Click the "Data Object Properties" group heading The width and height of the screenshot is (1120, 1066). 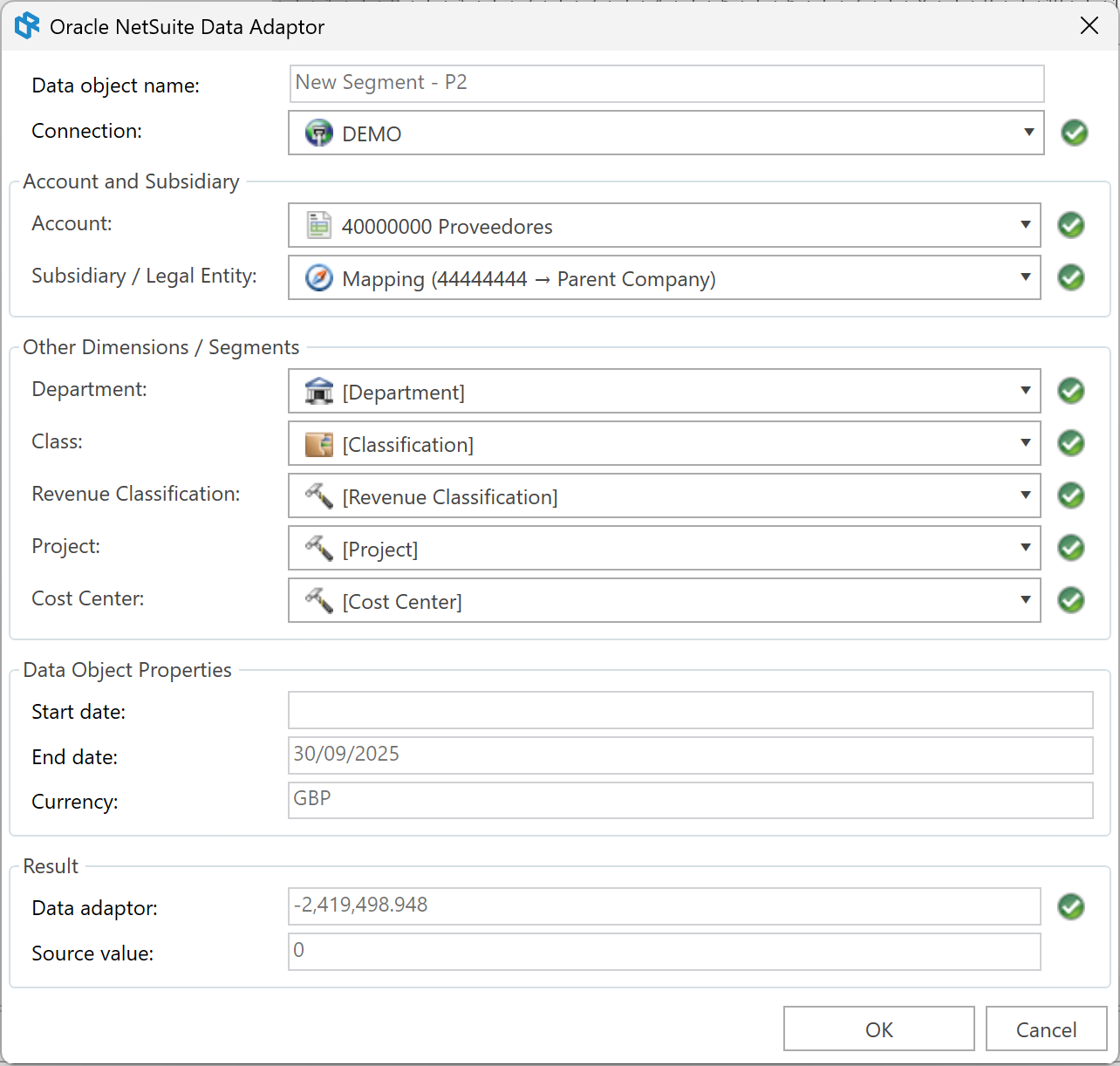pyautogui.click(x=127, y=670)
